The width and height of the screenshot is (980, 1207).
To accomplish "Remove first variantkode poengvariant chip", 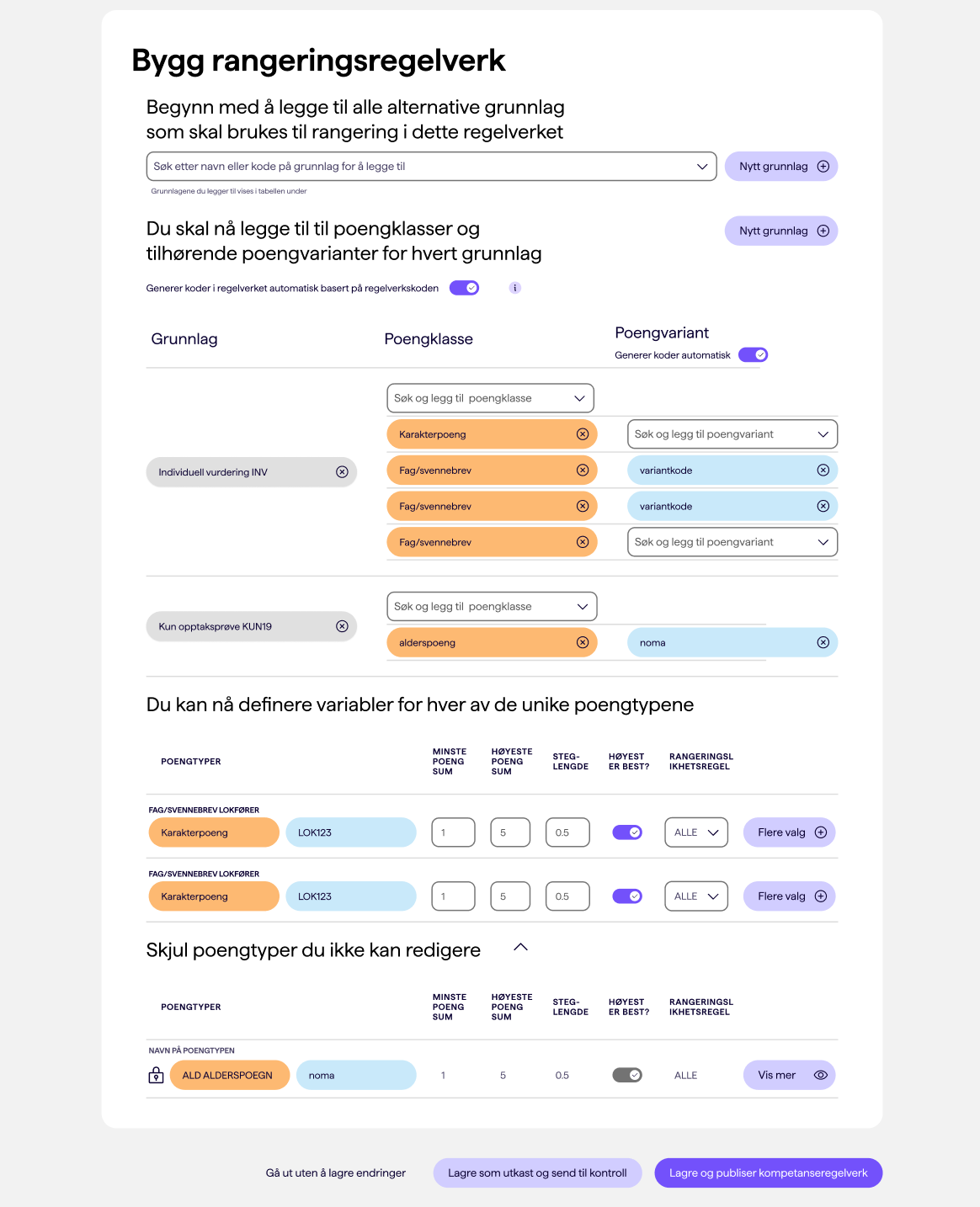I will click(x=823, y=471).
